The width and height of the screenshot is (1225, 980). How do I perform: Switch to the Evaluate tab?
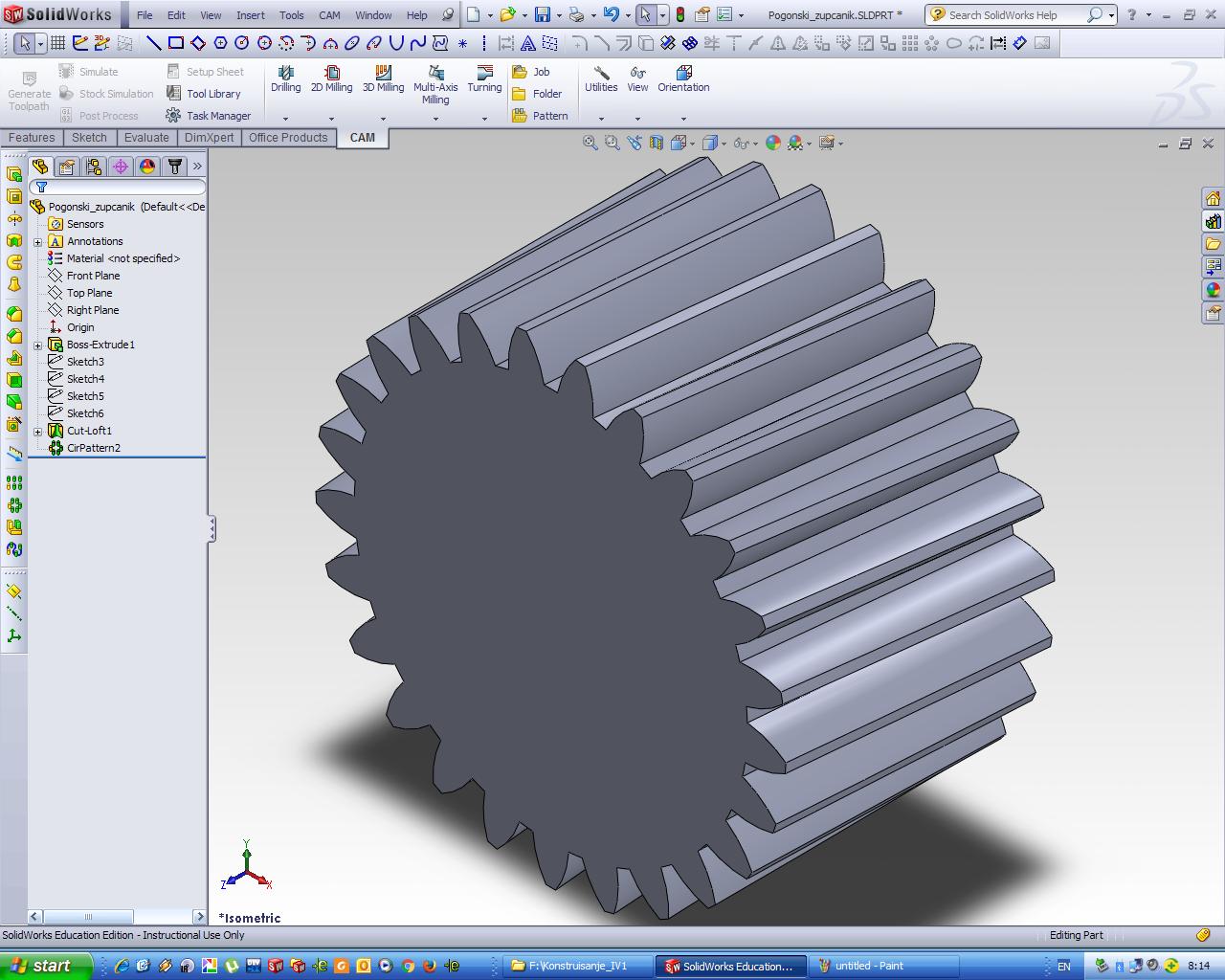click(146, 138)
